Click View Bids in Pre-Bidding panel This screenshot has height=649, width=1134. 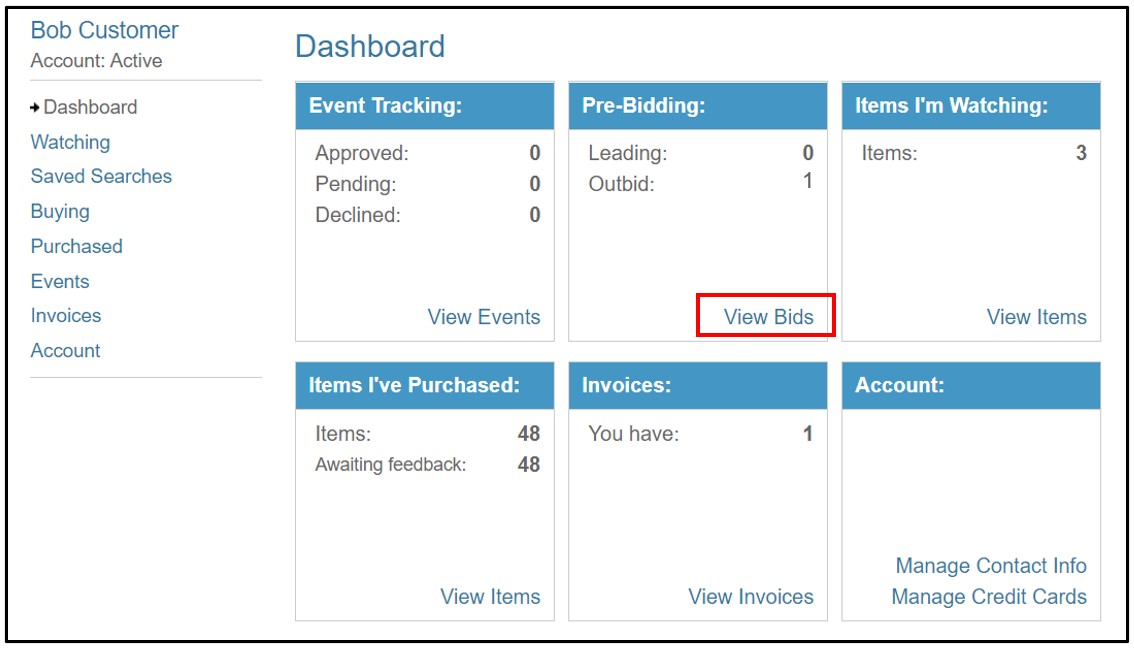[769, 317]
